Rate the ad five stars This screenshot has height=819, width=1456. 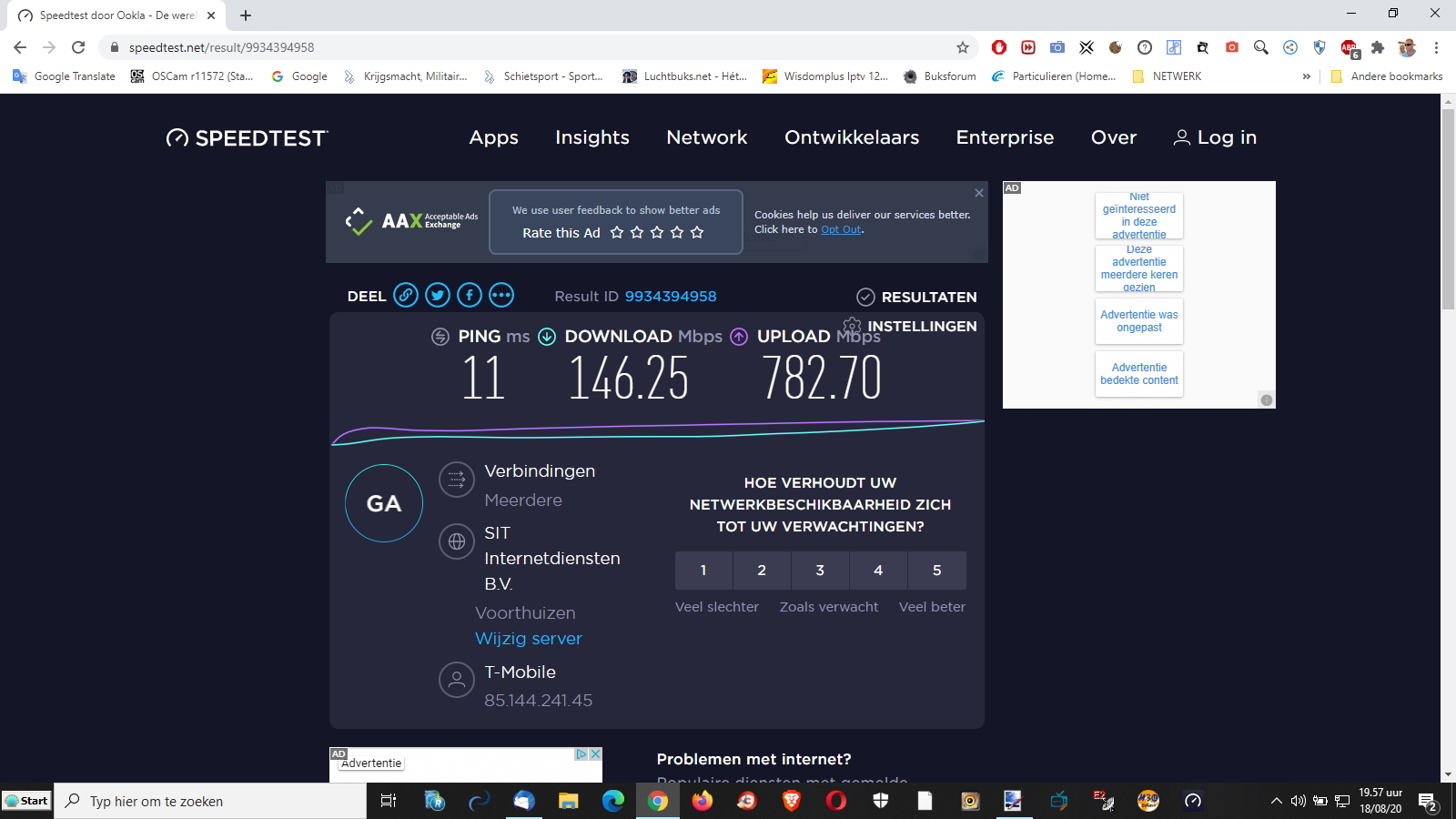(697, 232)
